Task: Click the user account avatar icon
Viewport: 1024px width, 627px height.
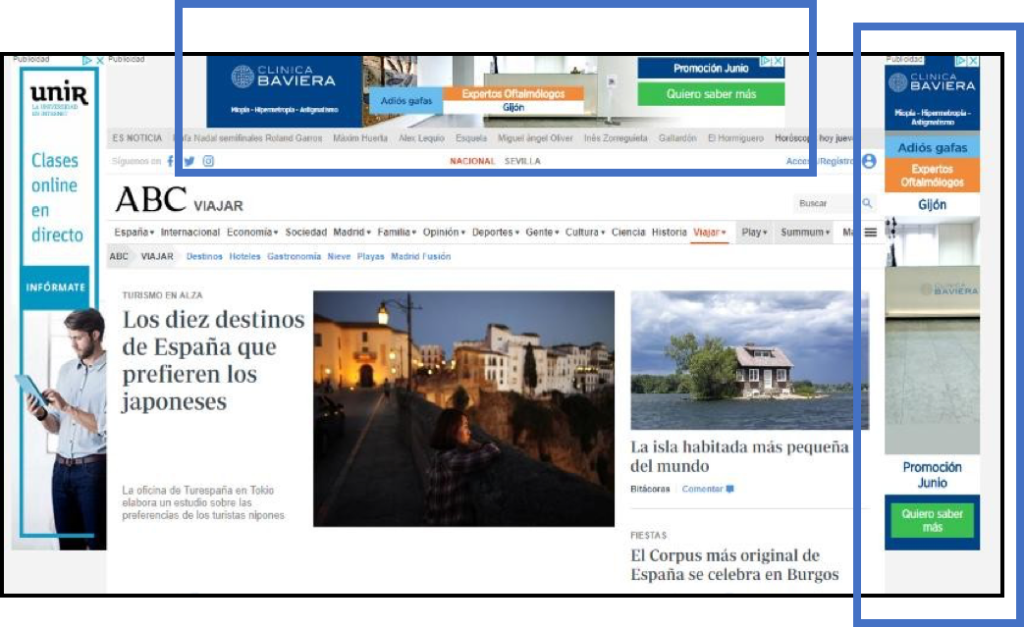Action: 868,161
